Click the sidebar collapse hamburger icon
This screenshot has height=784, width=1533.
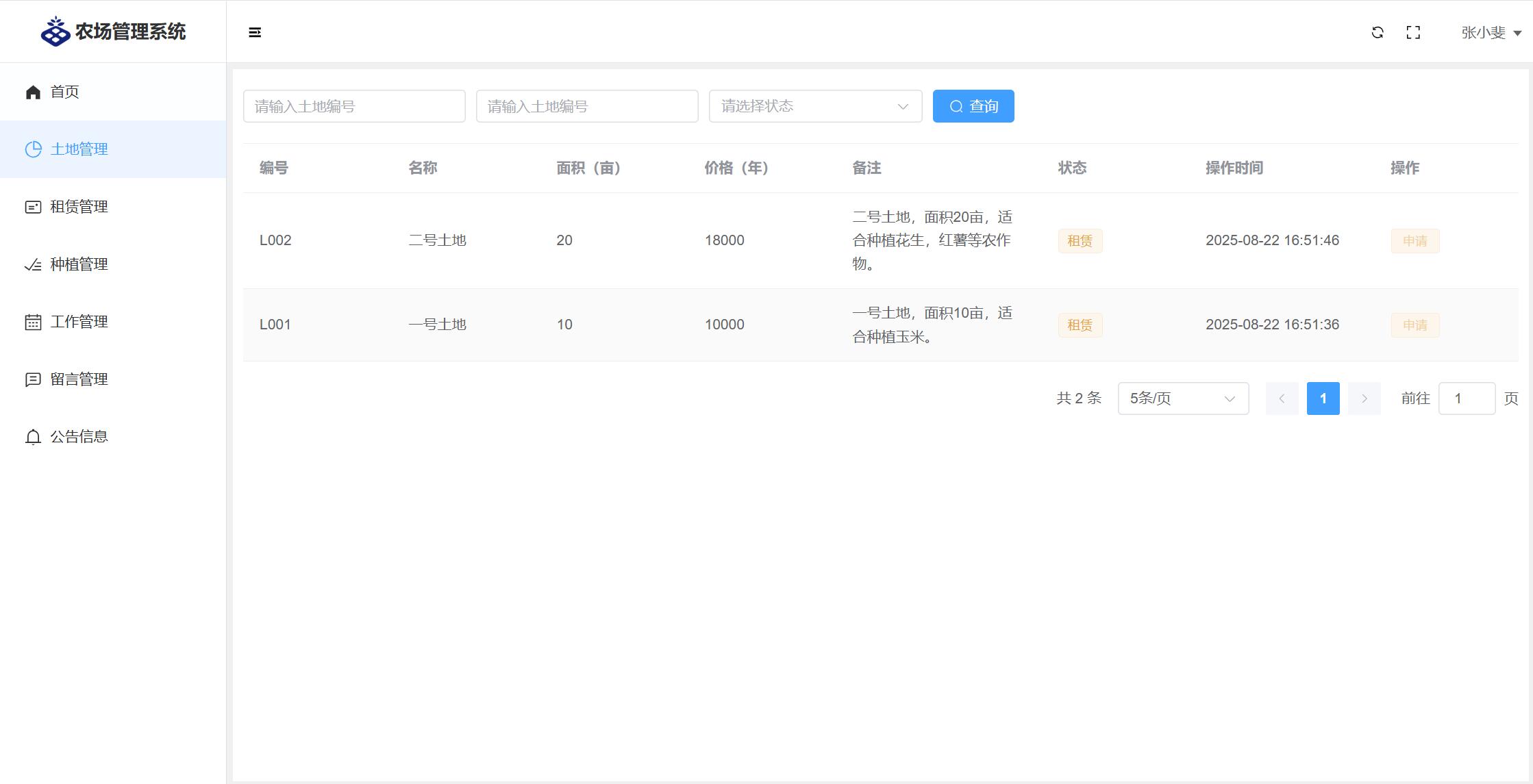coord(255,32)
